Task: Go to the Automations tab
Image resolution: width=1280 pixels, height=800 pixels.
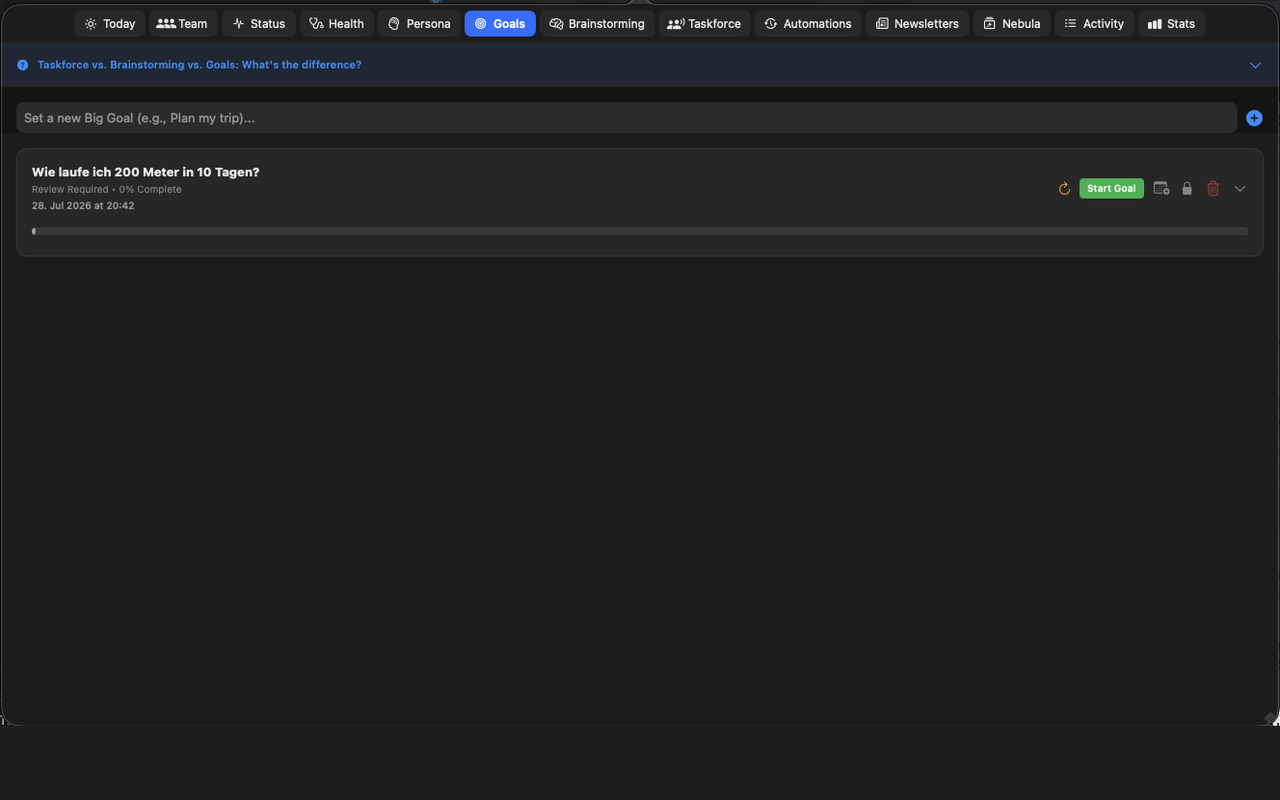Action: 808,24
